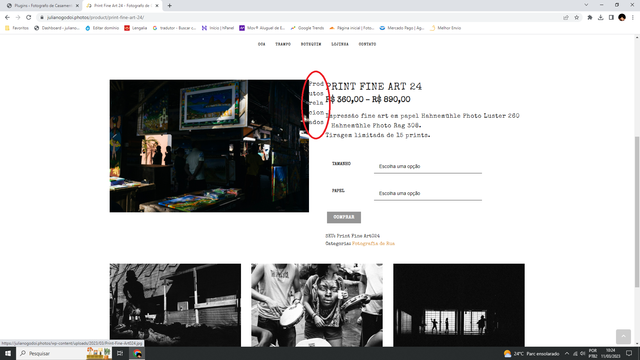Open the Favoritos bookmark folder
The width and height of the screenshot is (640, 360).
(x=17, y=28)
